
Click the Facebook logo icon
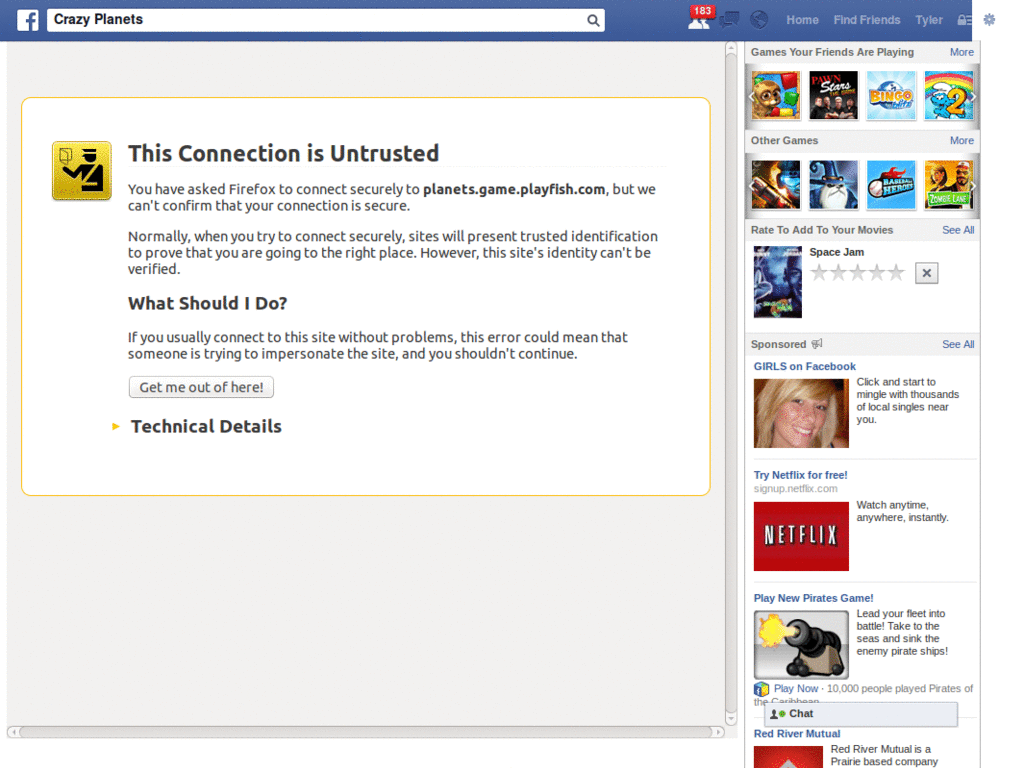click(27, 20)
